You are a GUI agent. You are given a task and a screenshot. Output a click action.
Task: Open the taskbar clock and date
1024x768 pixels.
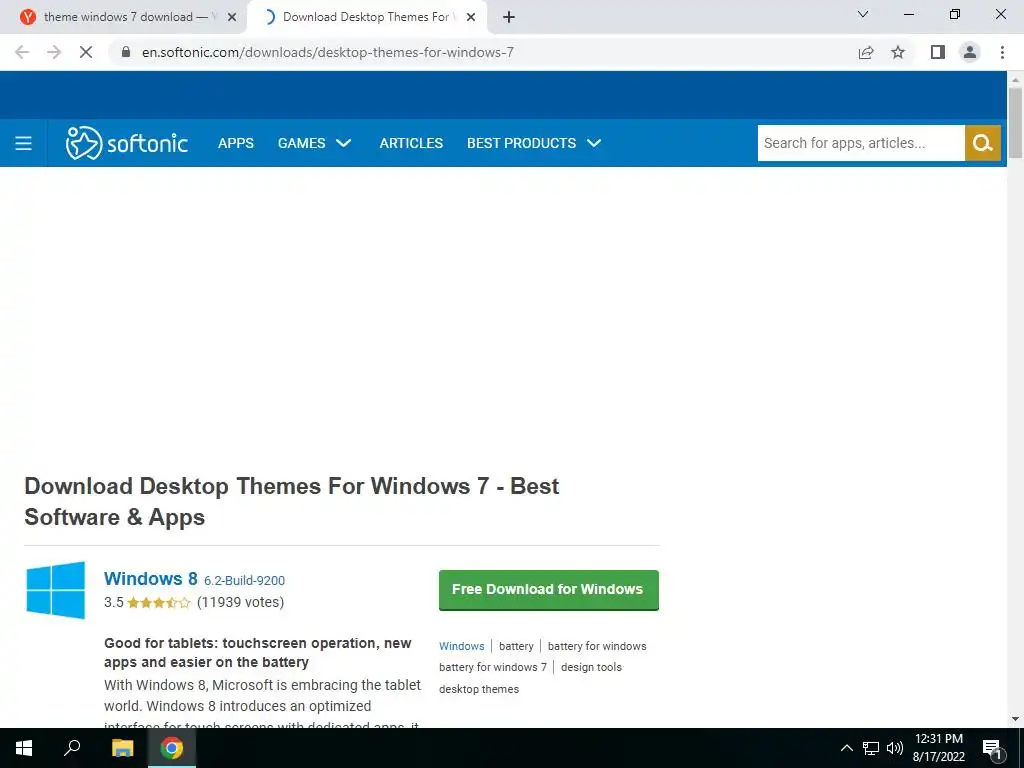pyautogui.click(x=938, y=748)
